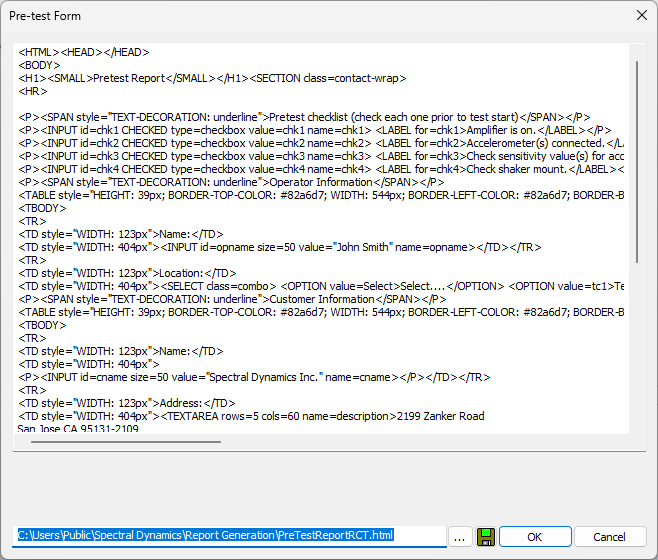Click the TEXTAREA 2199 Zanker Road line

click(250, 416)
